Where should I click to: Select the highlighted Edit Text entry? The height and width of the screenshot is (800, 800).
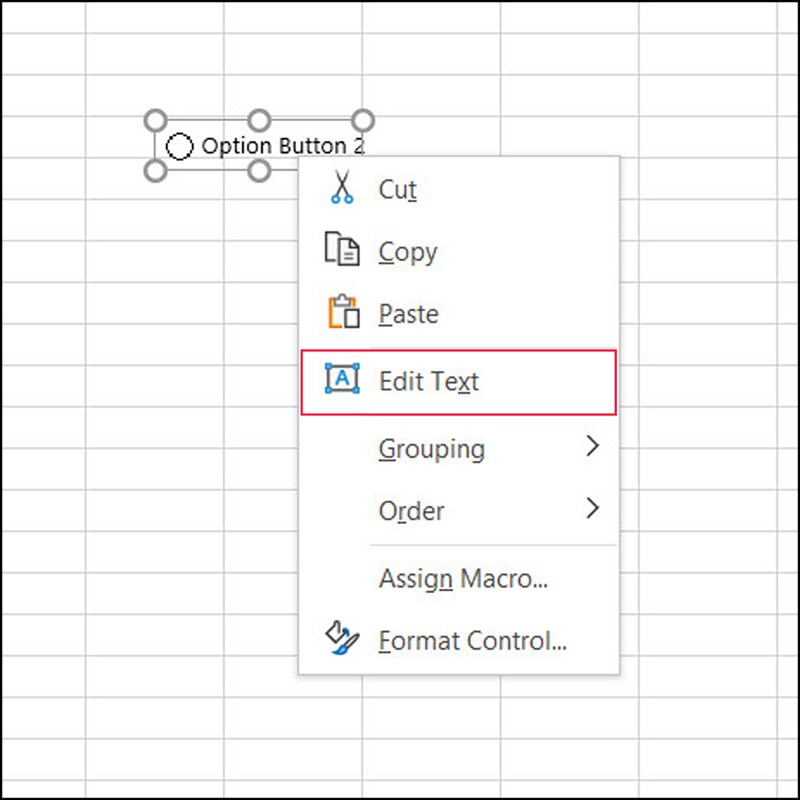428,380
